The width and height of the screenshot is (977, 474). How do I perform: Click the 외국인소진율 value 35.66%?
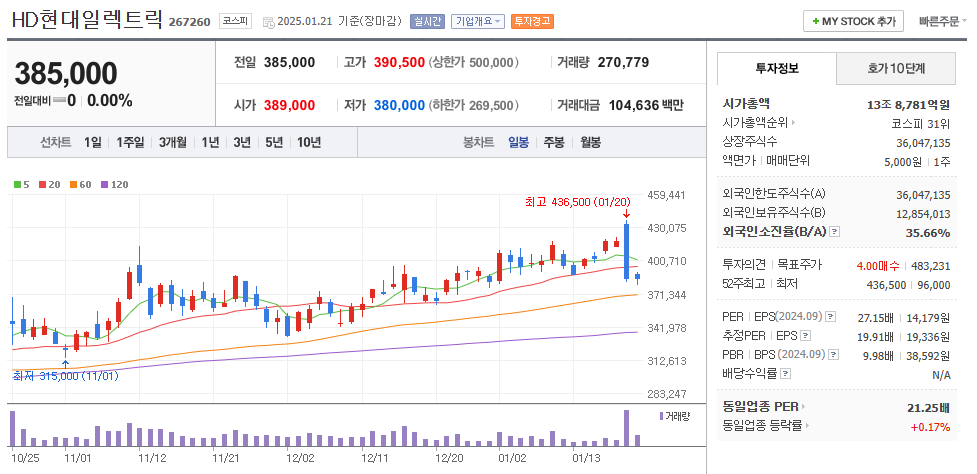coord(928,232)
